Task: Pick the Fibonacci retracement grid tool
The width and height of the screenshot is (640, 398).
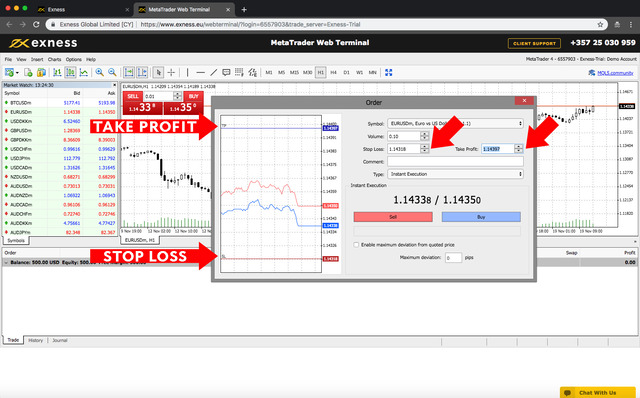Action: (x=239, y=72)
